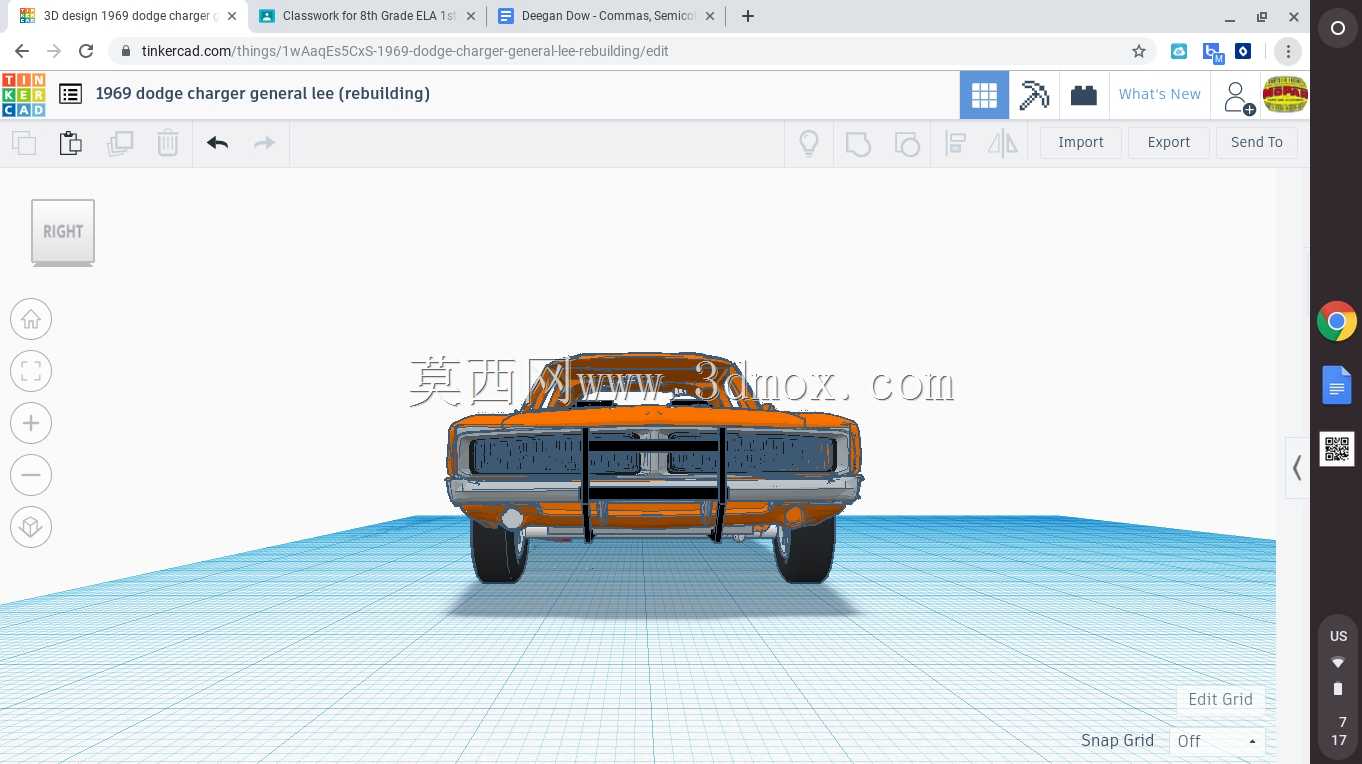
Task: Redo the last undone action
Action: coord(264,143)
